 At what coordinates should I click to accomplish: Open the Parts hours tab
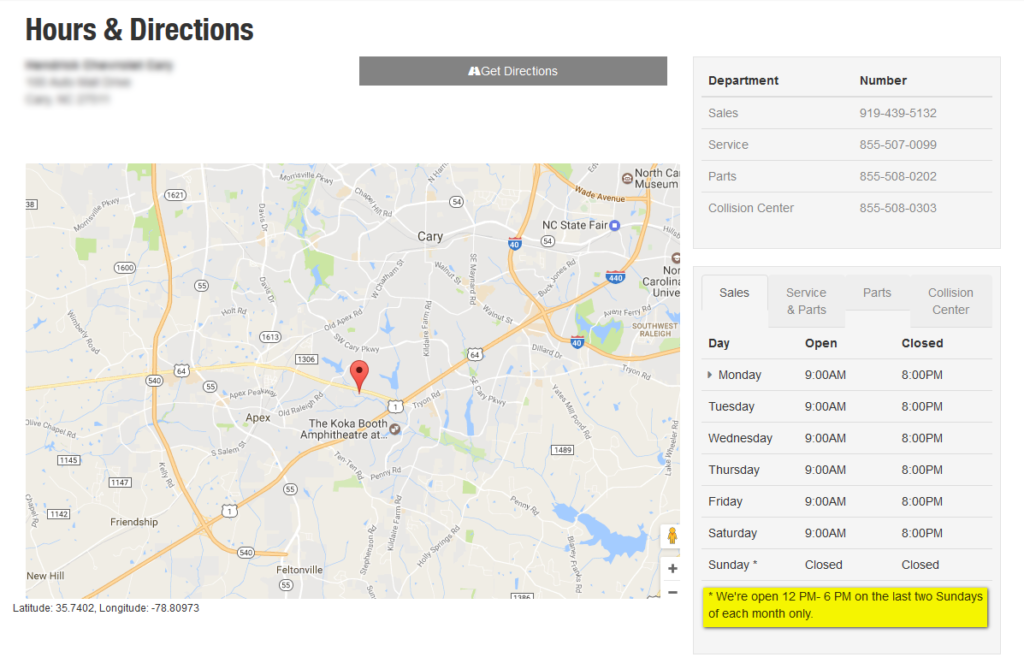click(x=877, y=293)
